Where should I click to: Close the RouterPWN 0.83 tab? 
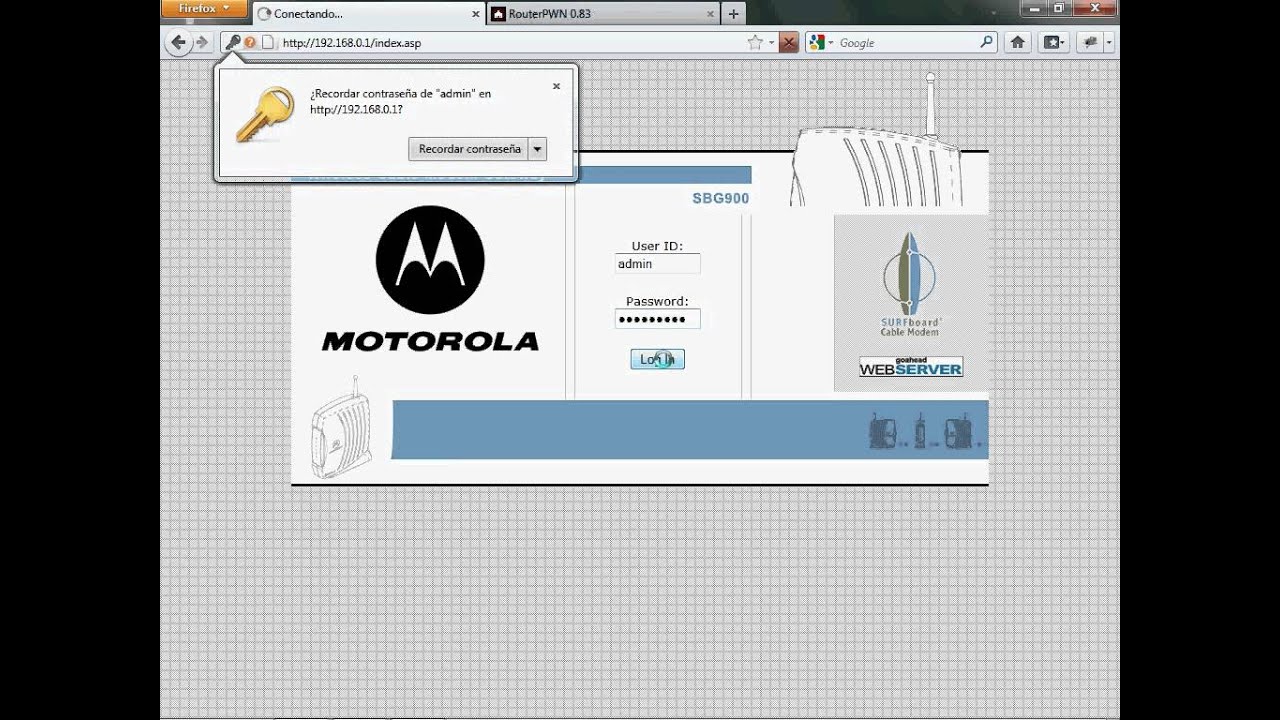(710, 14)
